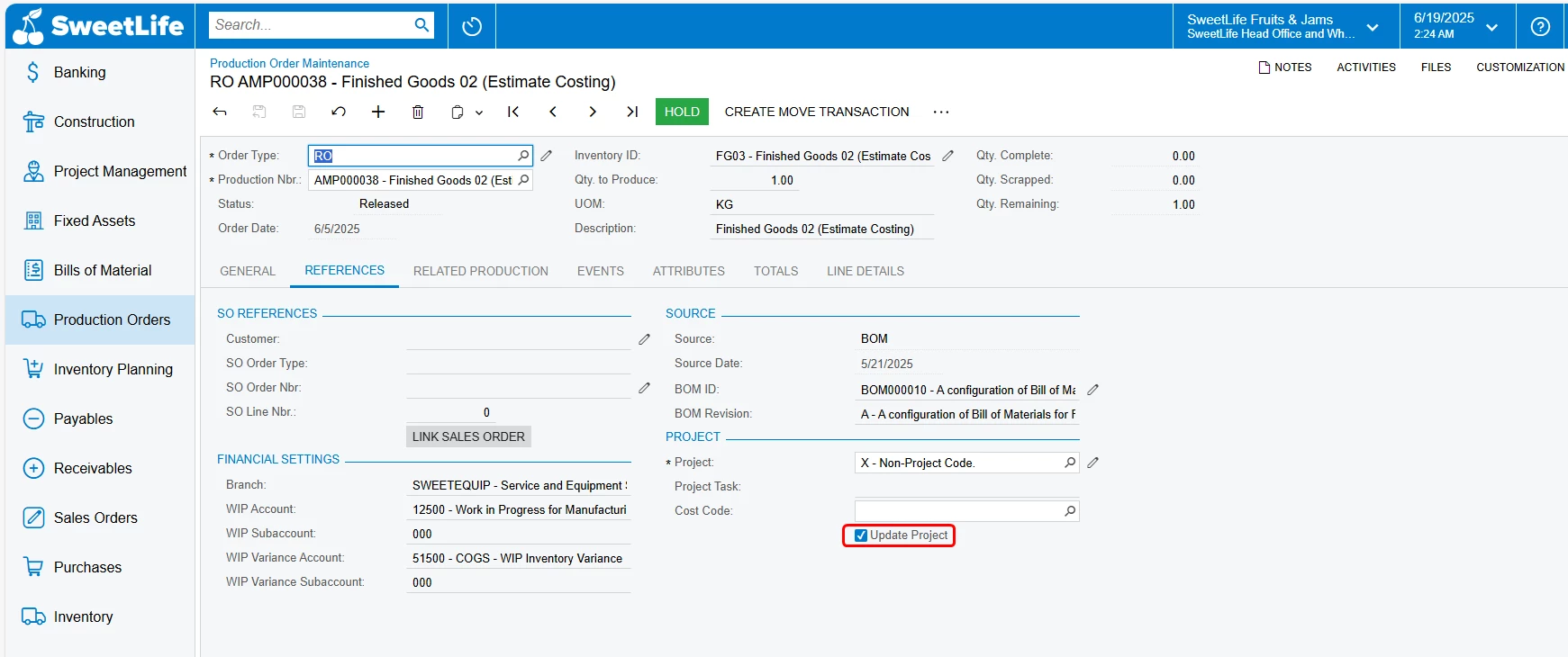Click the HOLD button

point(682,112)
